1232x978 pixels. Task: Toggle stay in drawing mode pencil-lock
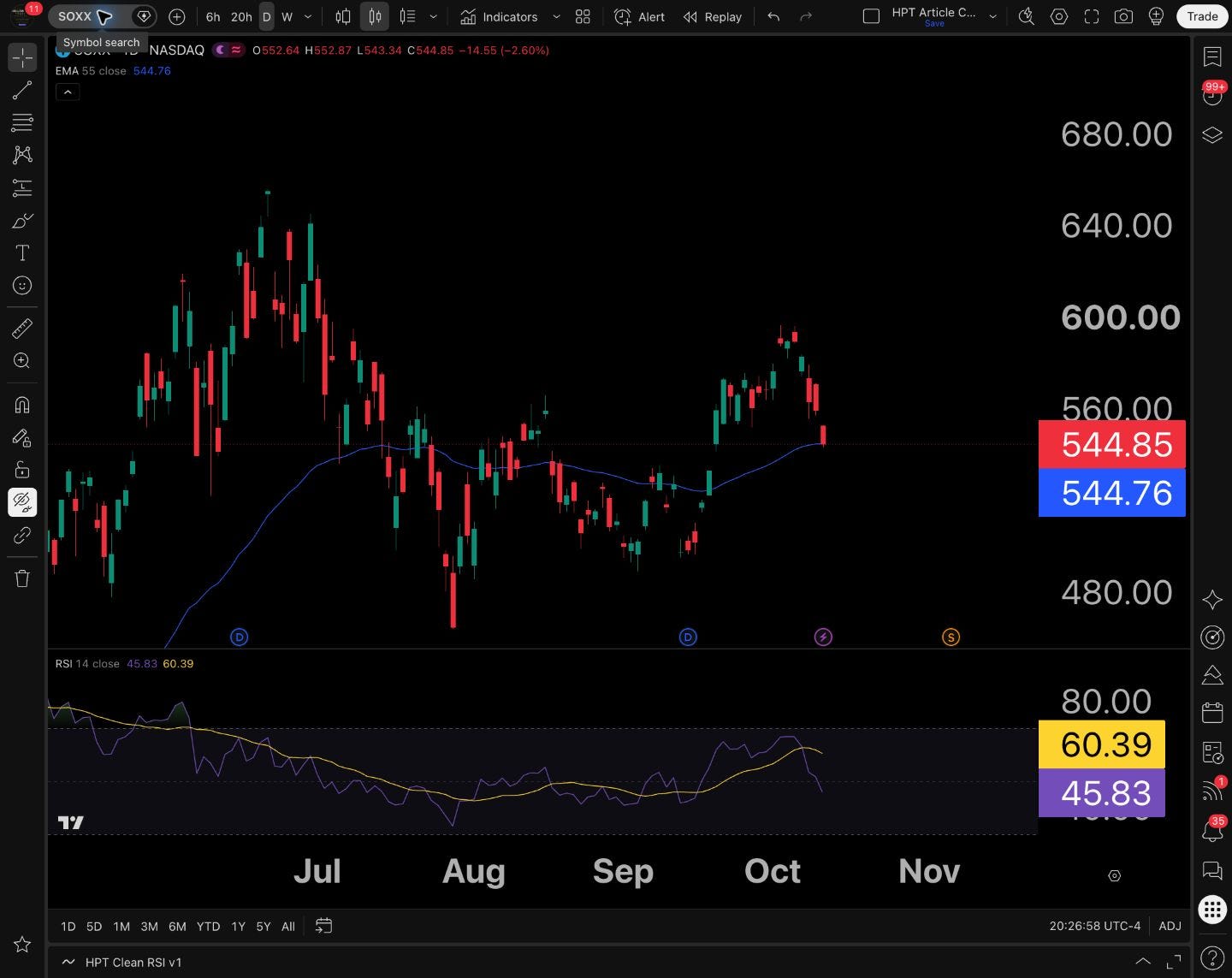point(22,437)
